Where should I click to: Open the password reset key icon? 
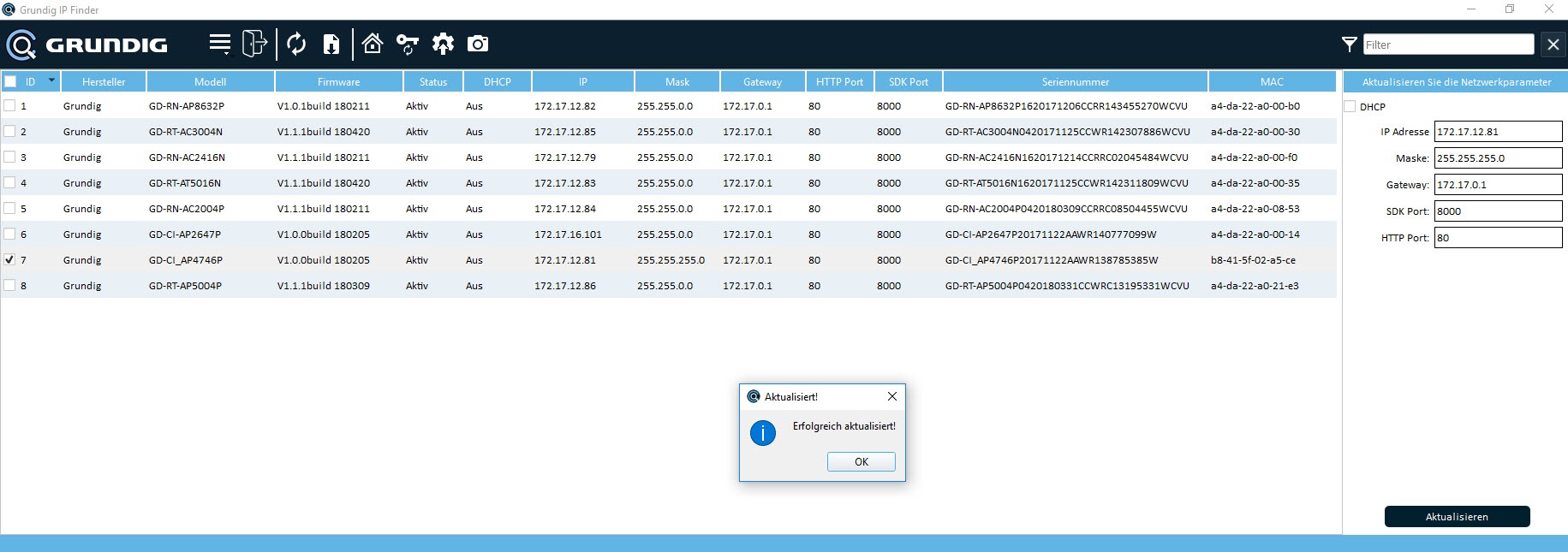pos(408,44)
